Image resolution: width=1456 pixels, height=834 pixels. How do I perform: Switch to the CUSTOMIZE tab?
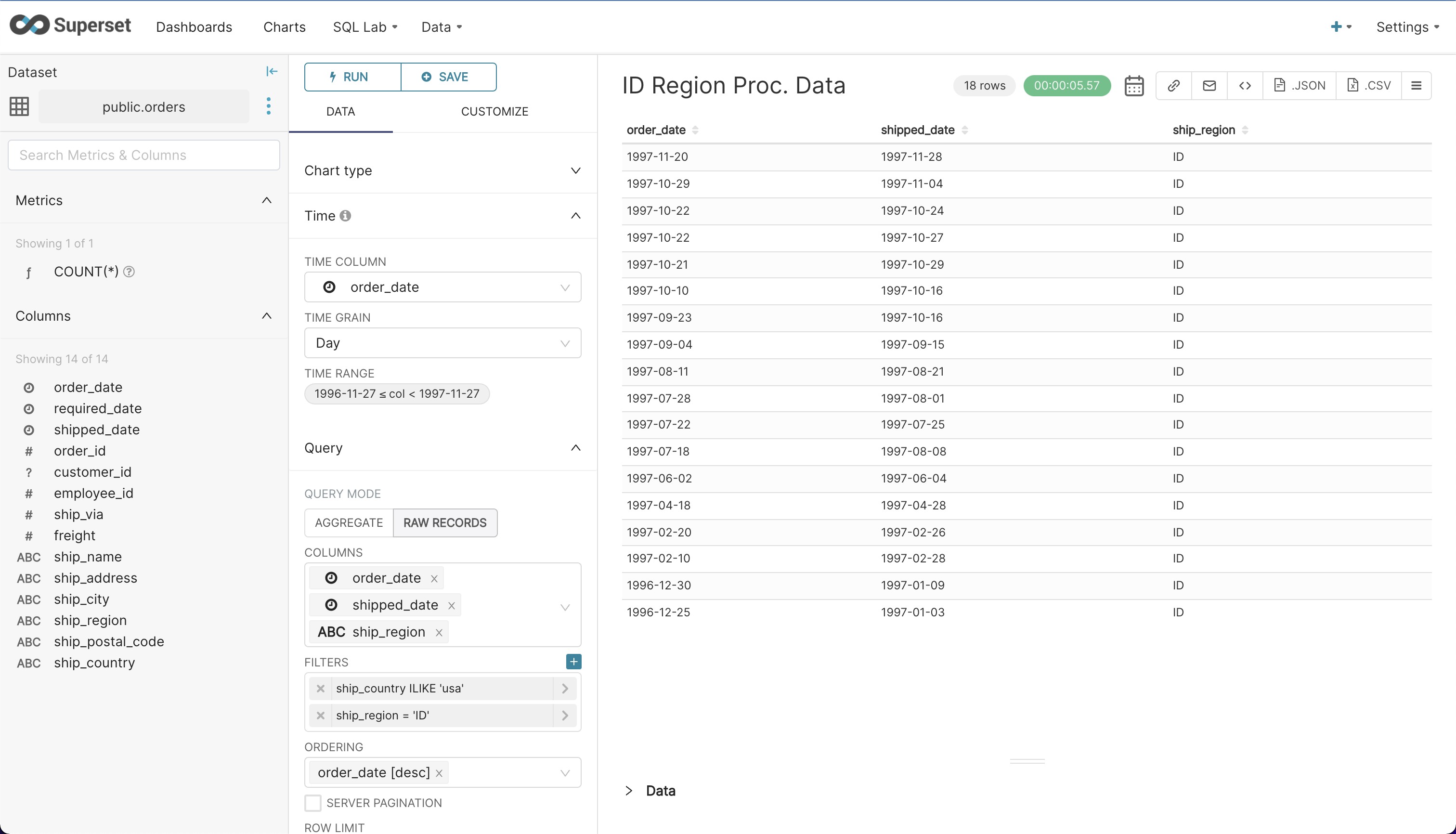[x=494, y=111]
